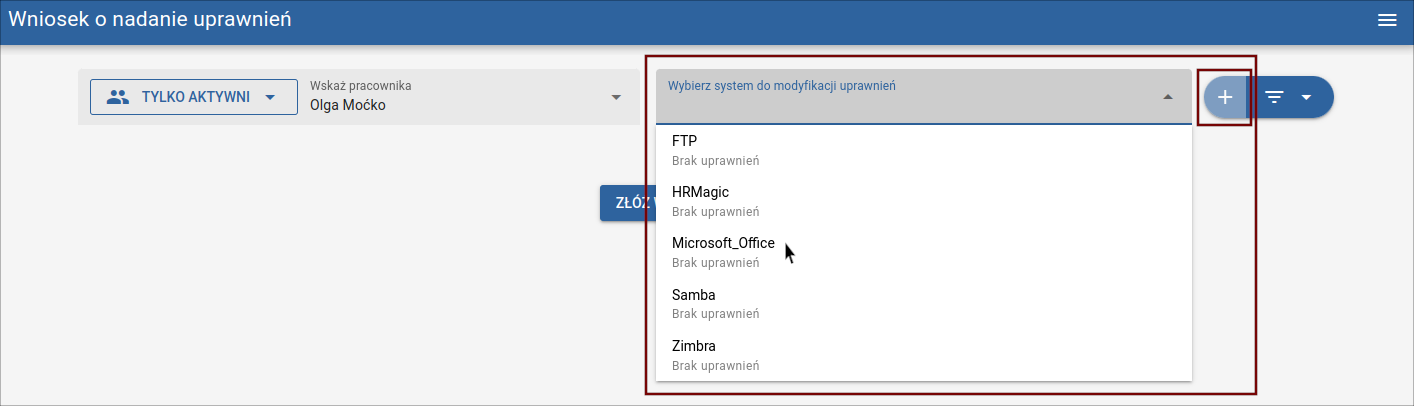Collapse the system selection list arrow
The height and width of the screenshot is (406, 1414).
(1167, 97)
